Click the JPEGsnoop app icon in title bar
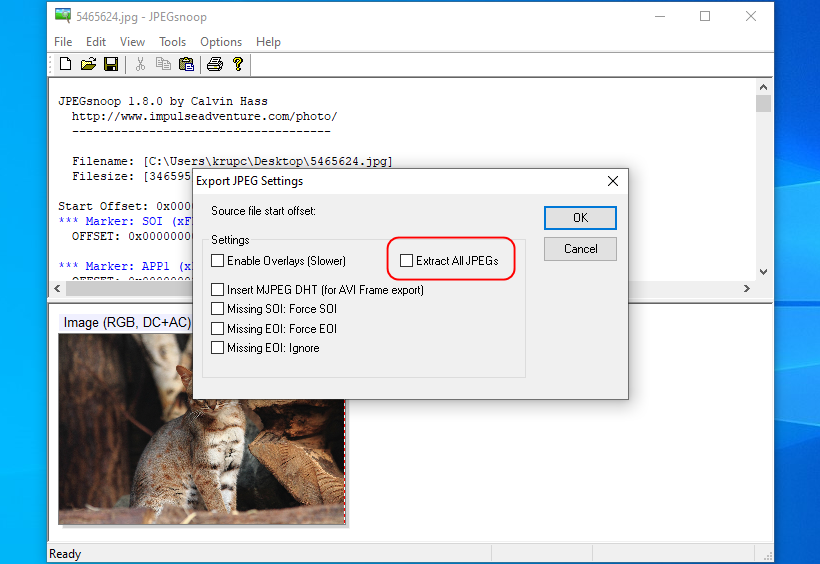The height and width of the screenshot is (564, 820). point(63,16)
